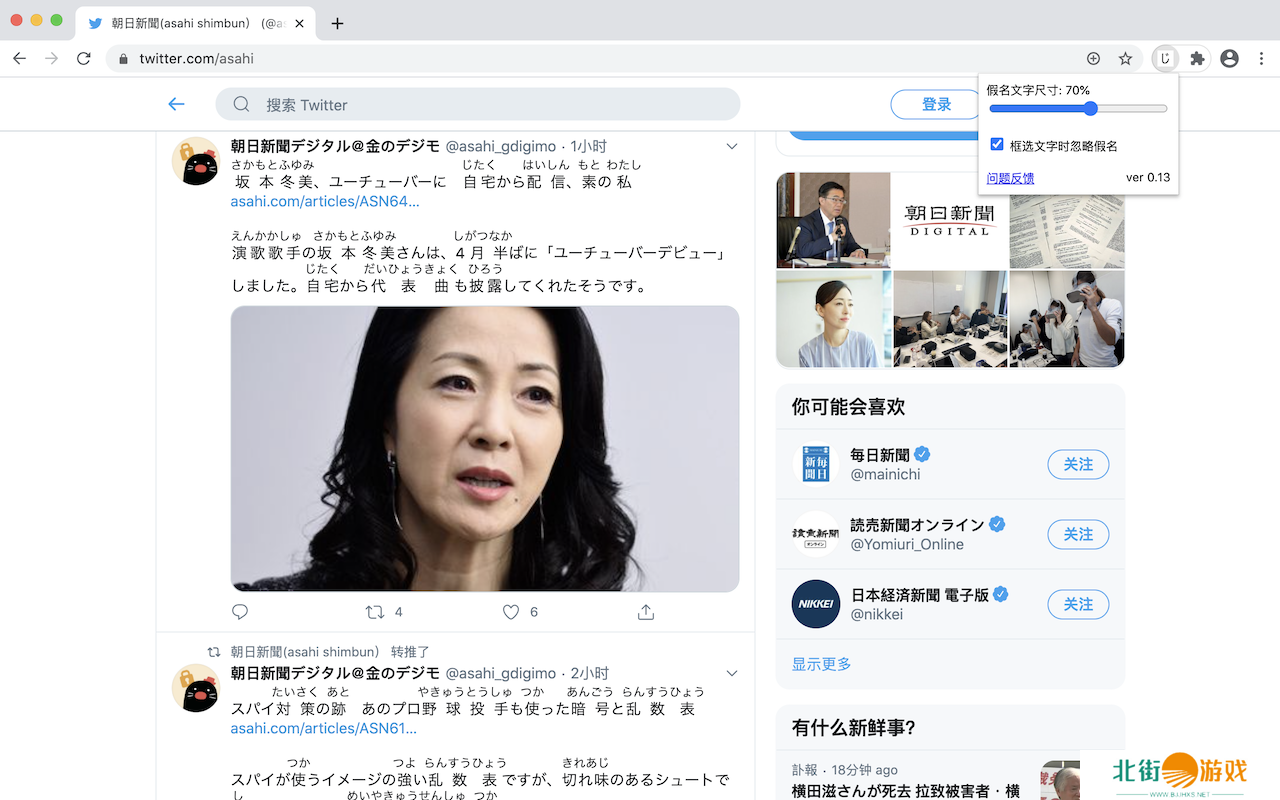This screenshot has height=800, width=1280.
Task: Toggle the 框选文字时忽略假名 checkbox
Action: click(x=997, y=145)
